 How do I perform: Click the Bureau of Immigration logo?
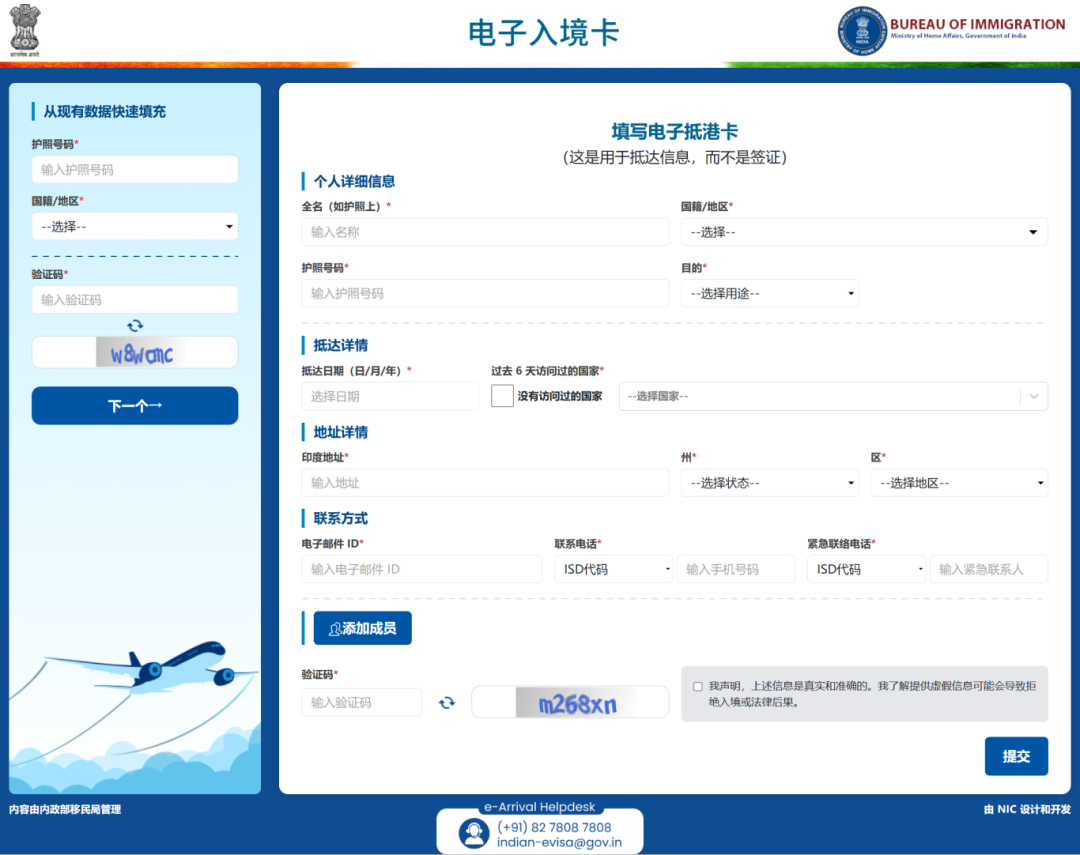pos(862,31)
